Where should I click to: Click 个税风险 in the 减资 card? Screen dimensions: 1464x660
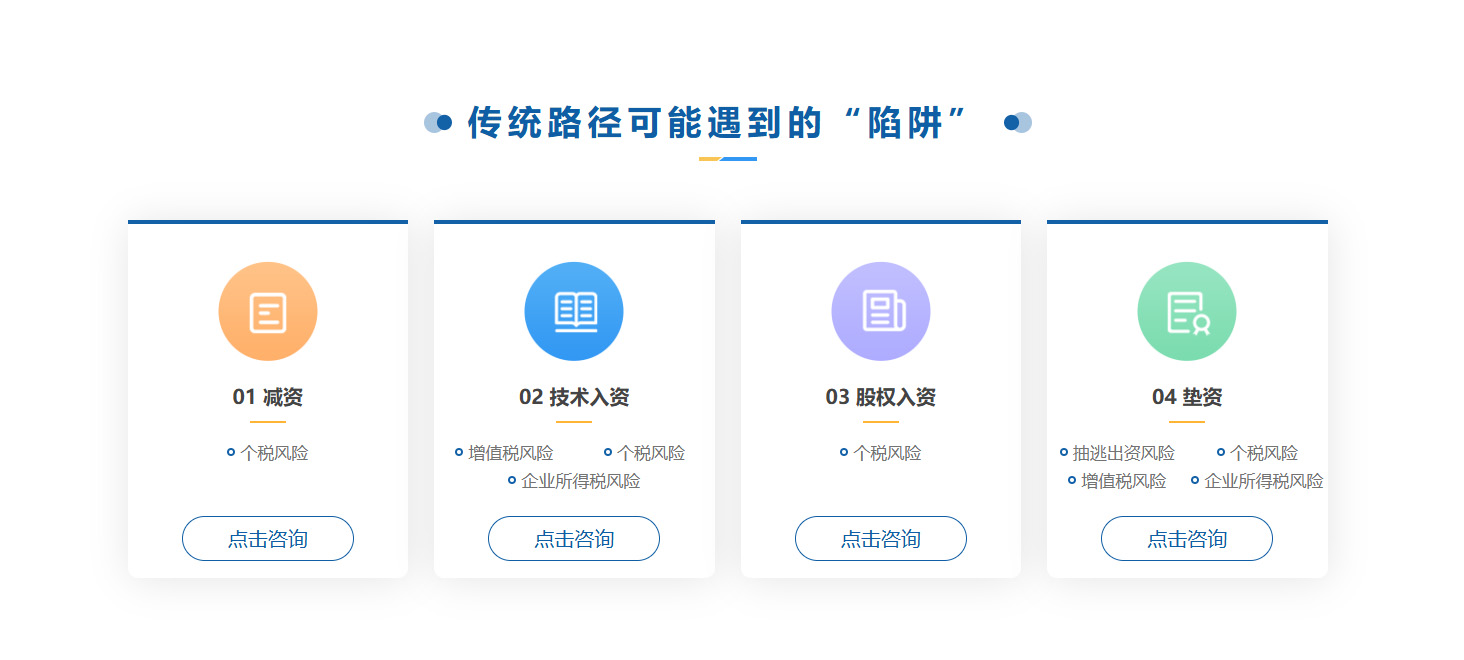click(273, 453)
